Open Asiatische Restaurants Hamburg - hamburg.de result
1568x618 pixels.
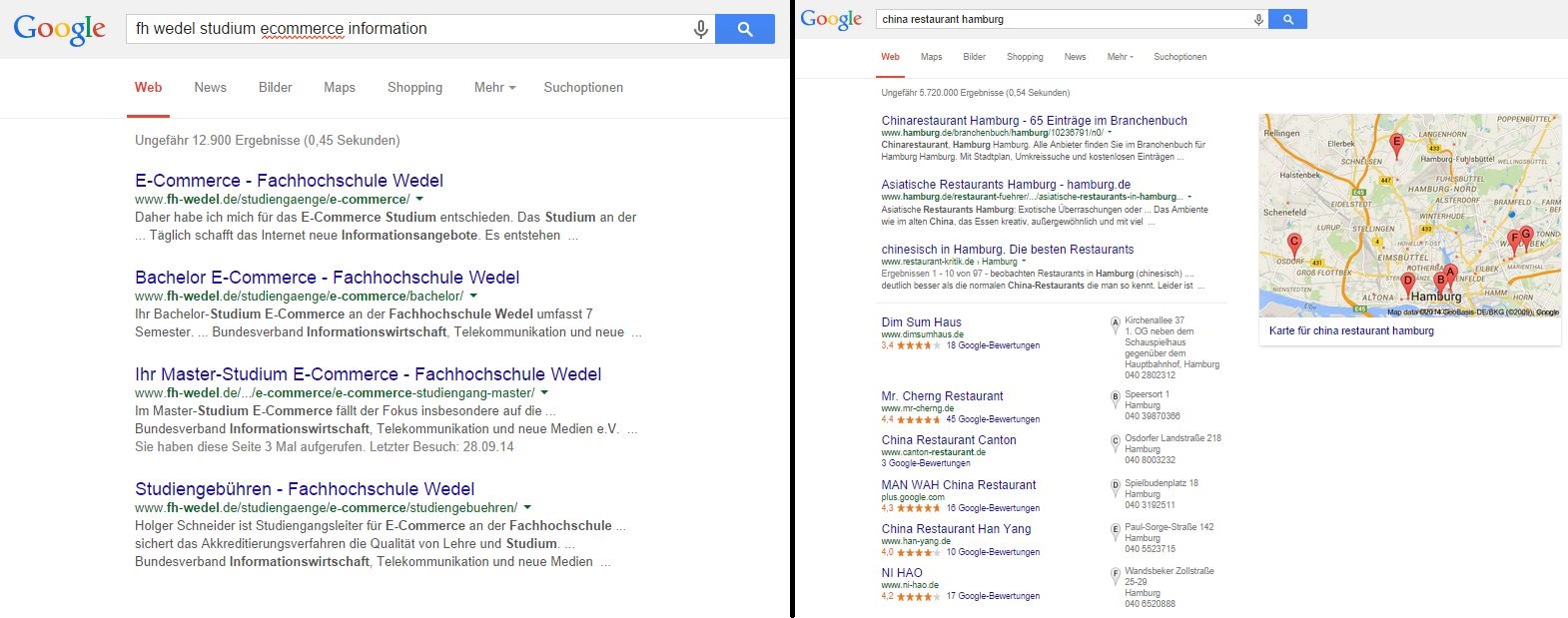(1006, 185)
